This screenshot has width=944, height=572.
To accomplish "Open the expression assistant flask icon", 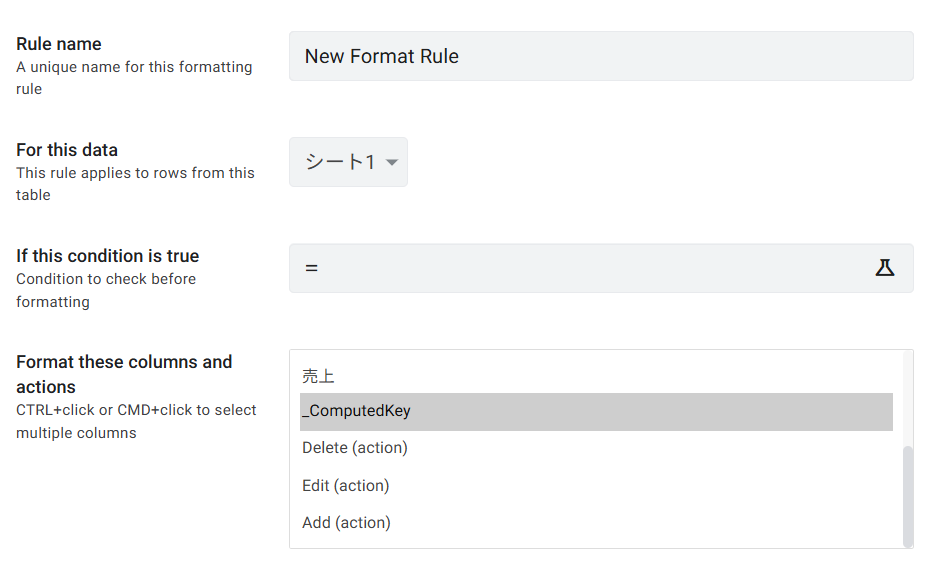I will [884, 268].
